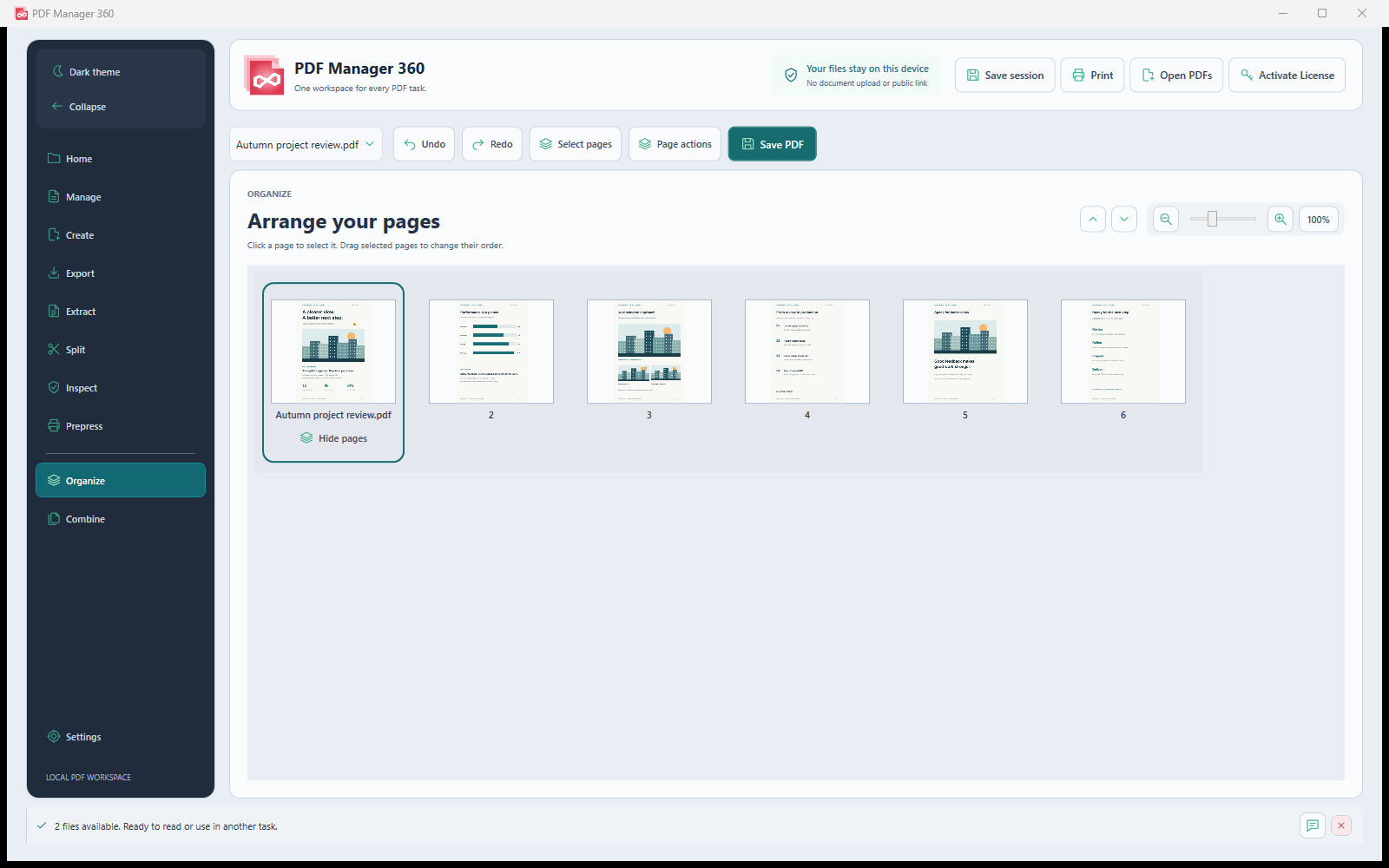Dismiss status bar with red X
The width and height of the screenshot is (1389, 868).
coord(1341,825)
